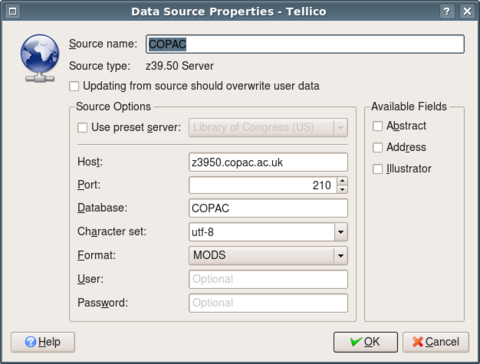Open the Character set dropdown arrow

coord(341,232)
